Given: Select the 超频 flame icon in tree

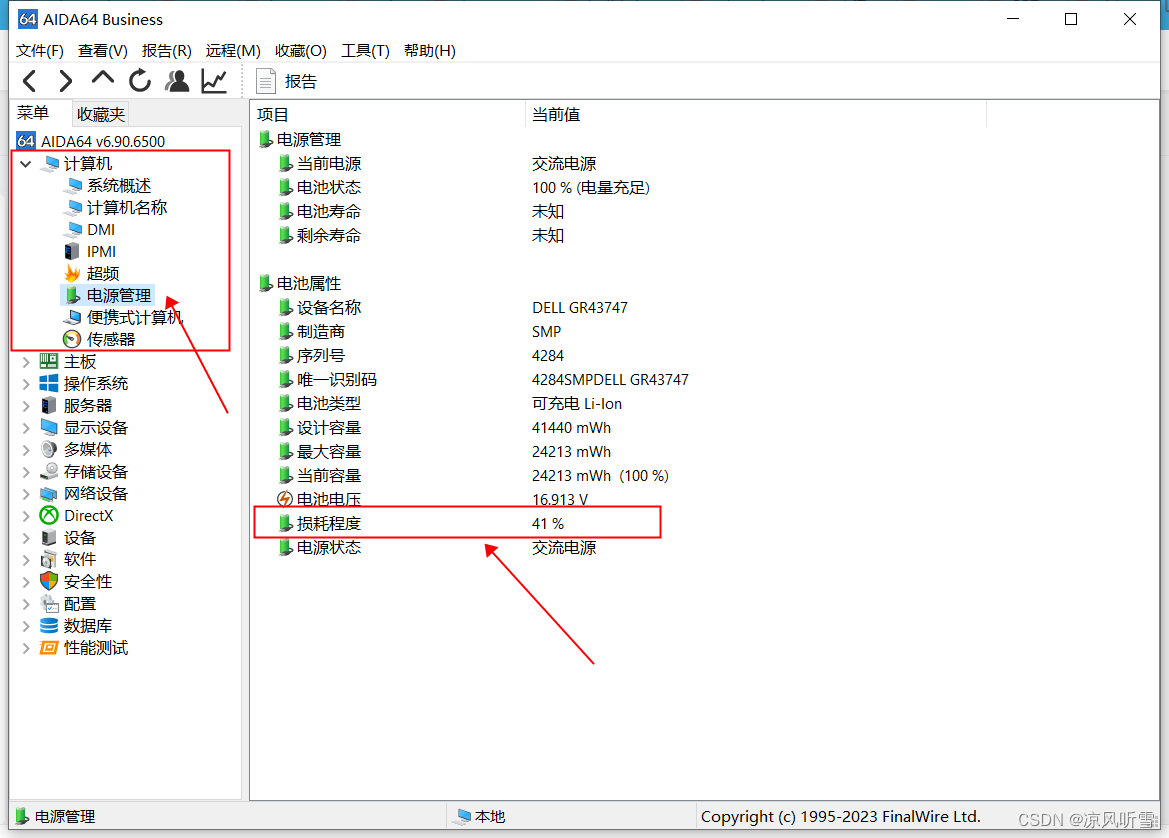Looking at the screenshot, I should tap(72, 273).
